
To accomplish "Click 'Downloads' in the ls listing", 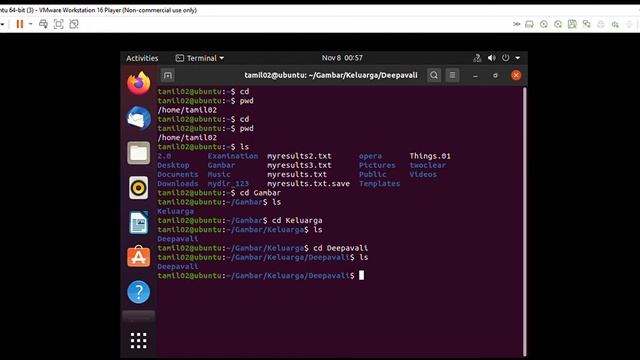I will coord(178,184).
